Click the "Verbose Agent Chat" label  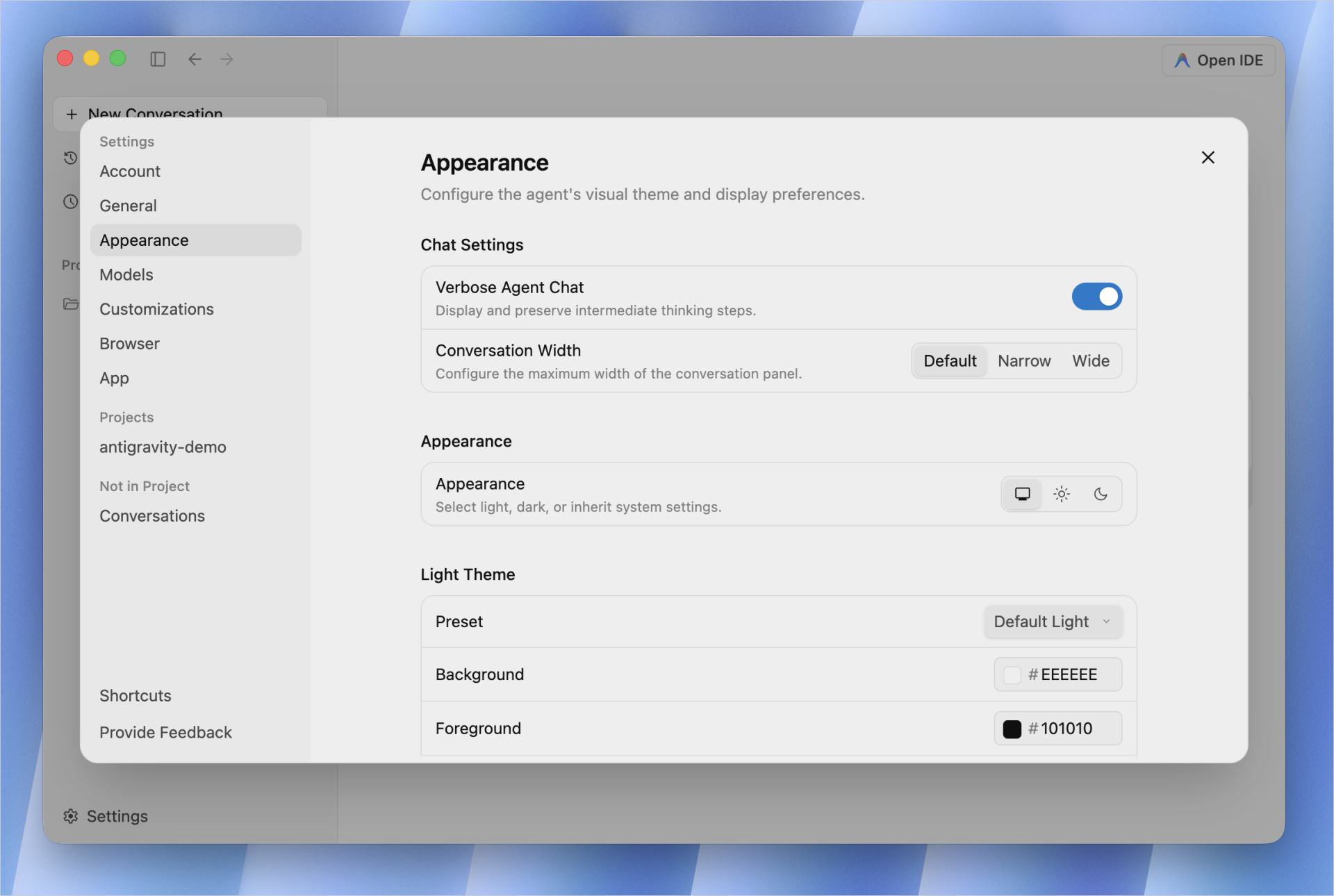click(x=509, y=288)
